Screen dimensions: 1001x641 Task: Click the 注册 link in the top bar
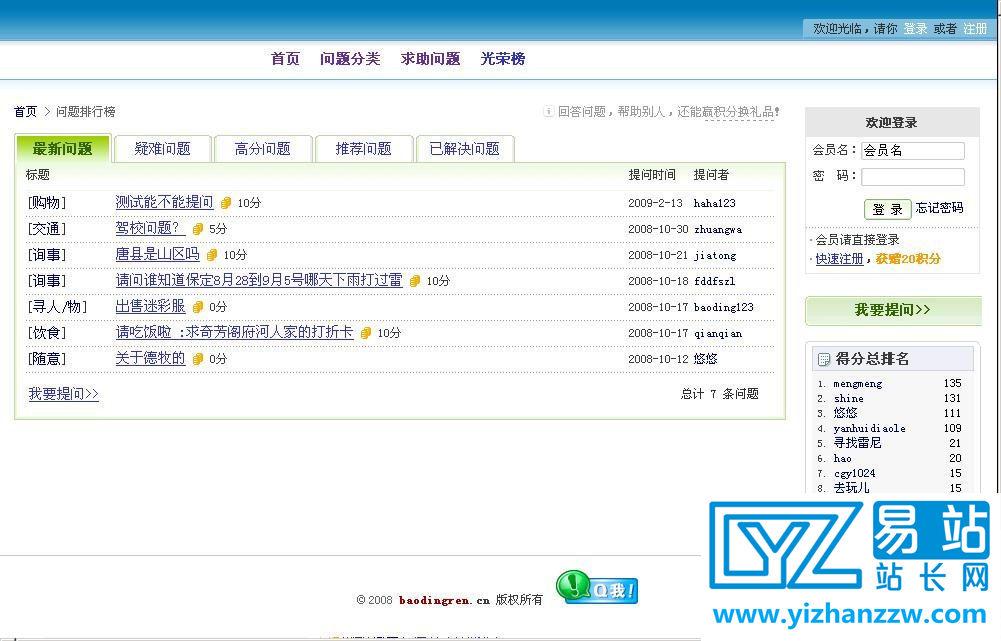click(x=975, y=29)
